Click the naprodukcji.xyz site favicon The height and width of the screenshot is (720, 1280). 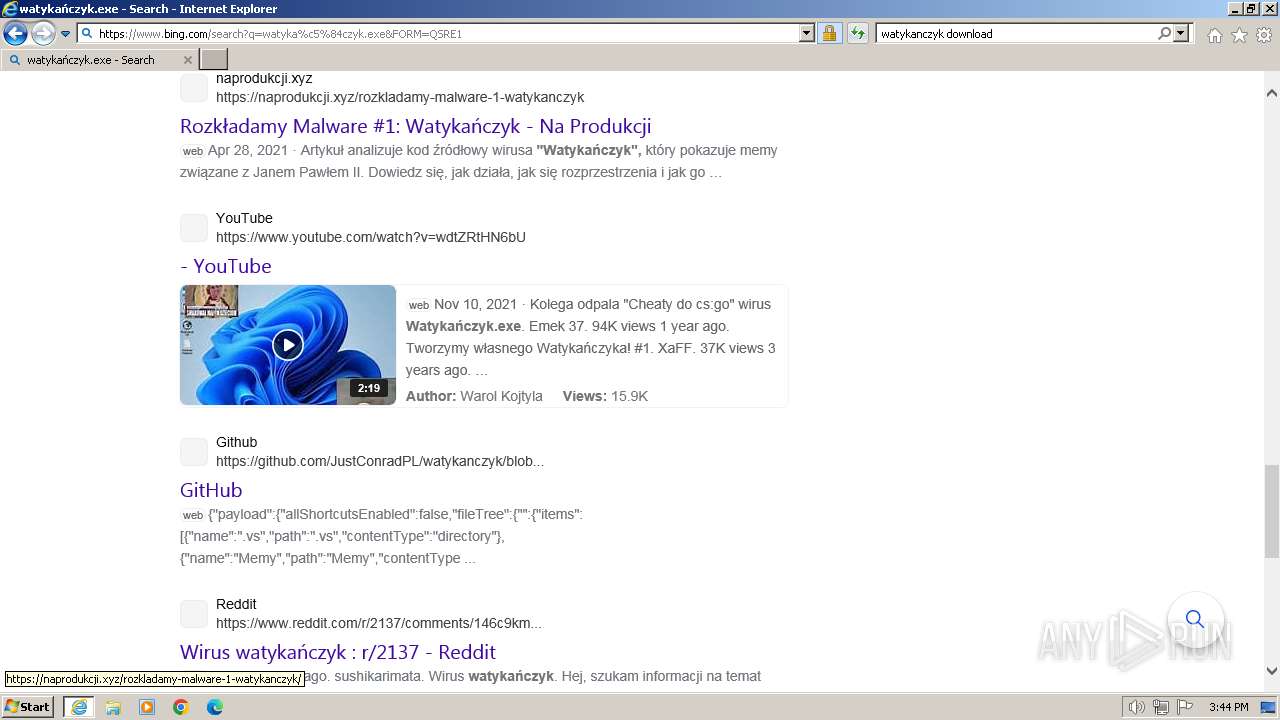194,88
